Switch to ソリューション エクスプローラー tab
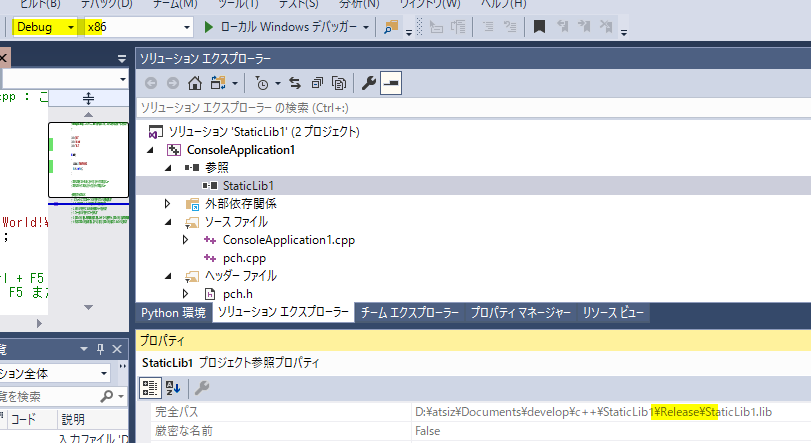The image size is (811, 443). [283, 312]
